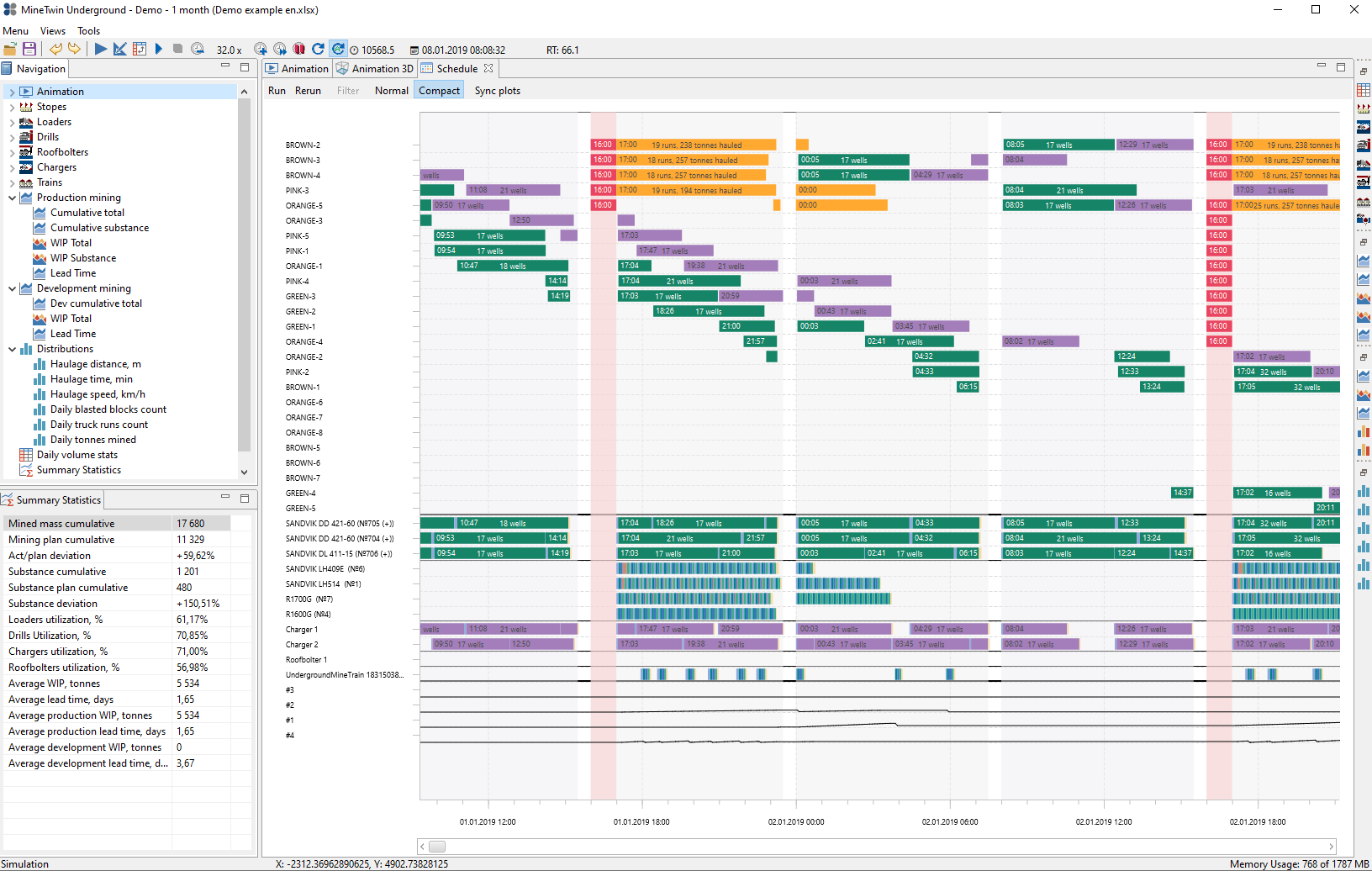Viewport: 1372px width, 871px height.
Task: Click the 32.0 x speed value
Action: point(229,50)
